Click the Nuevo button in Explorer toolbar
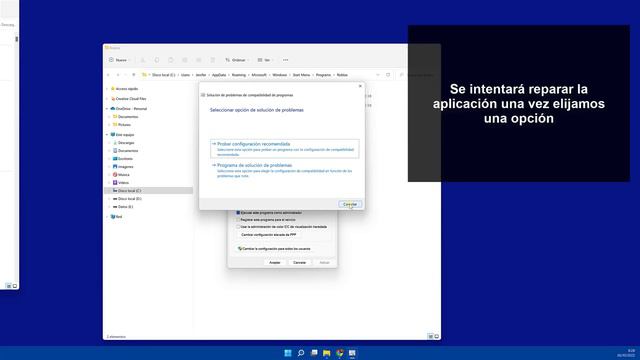The width and height of the screenshot is (640, 360). [119, 60]
